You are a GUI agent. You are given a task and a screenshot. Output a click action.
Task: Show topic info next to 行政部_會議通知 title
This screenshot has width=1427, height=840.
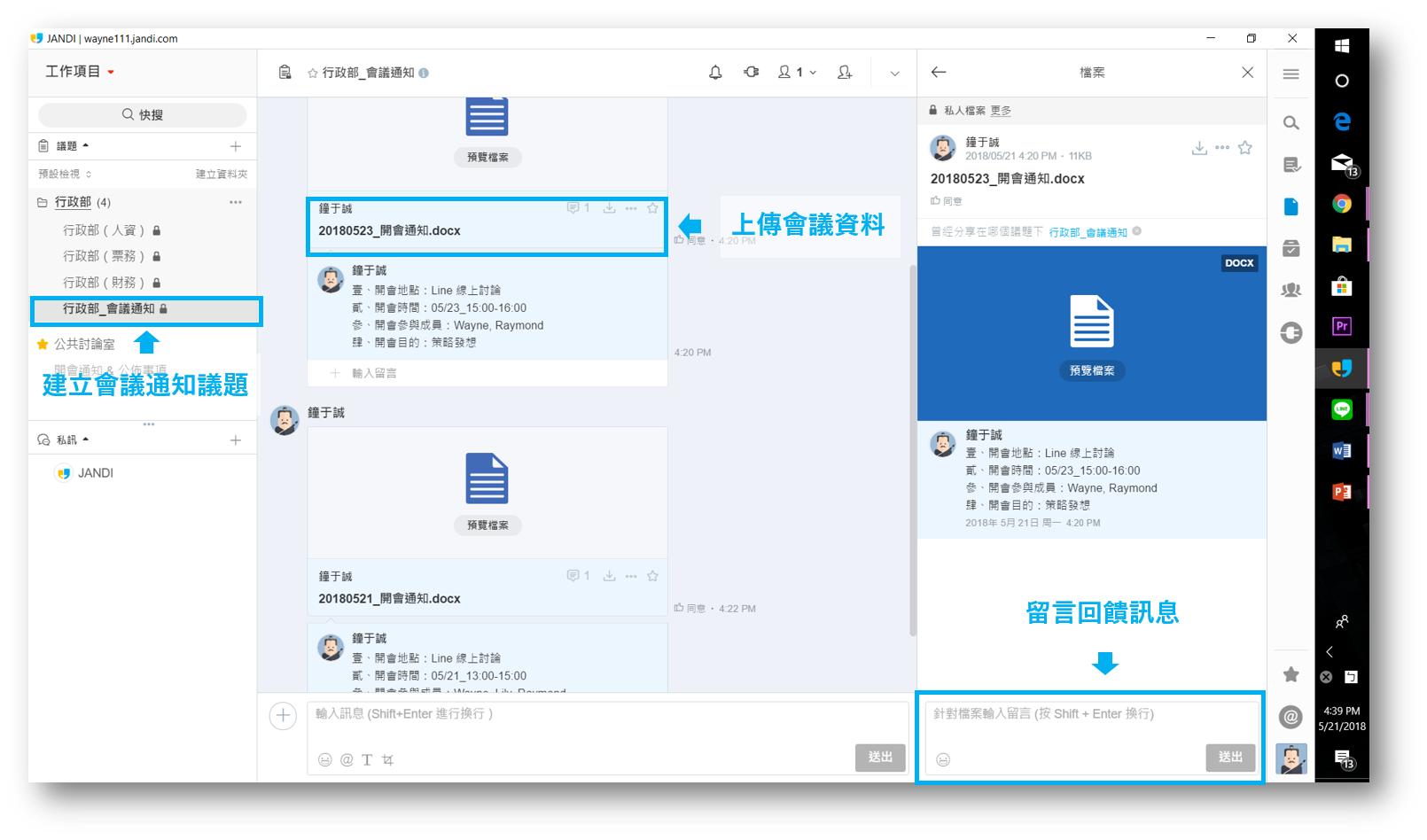pos(424,73)
